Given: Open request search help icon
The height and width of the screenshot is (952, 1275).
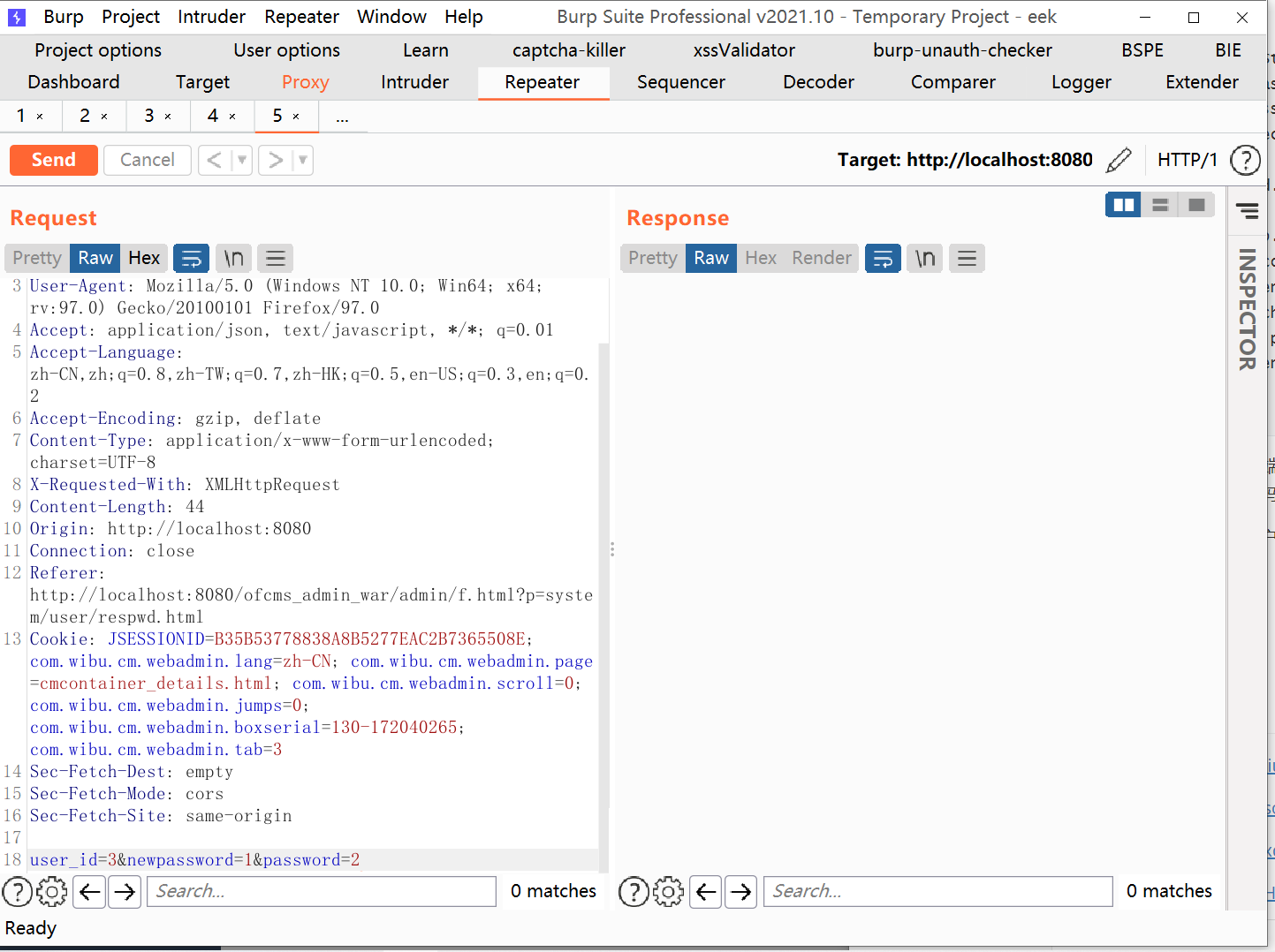Looking at the screenshot, I should (x=17, y=892).
